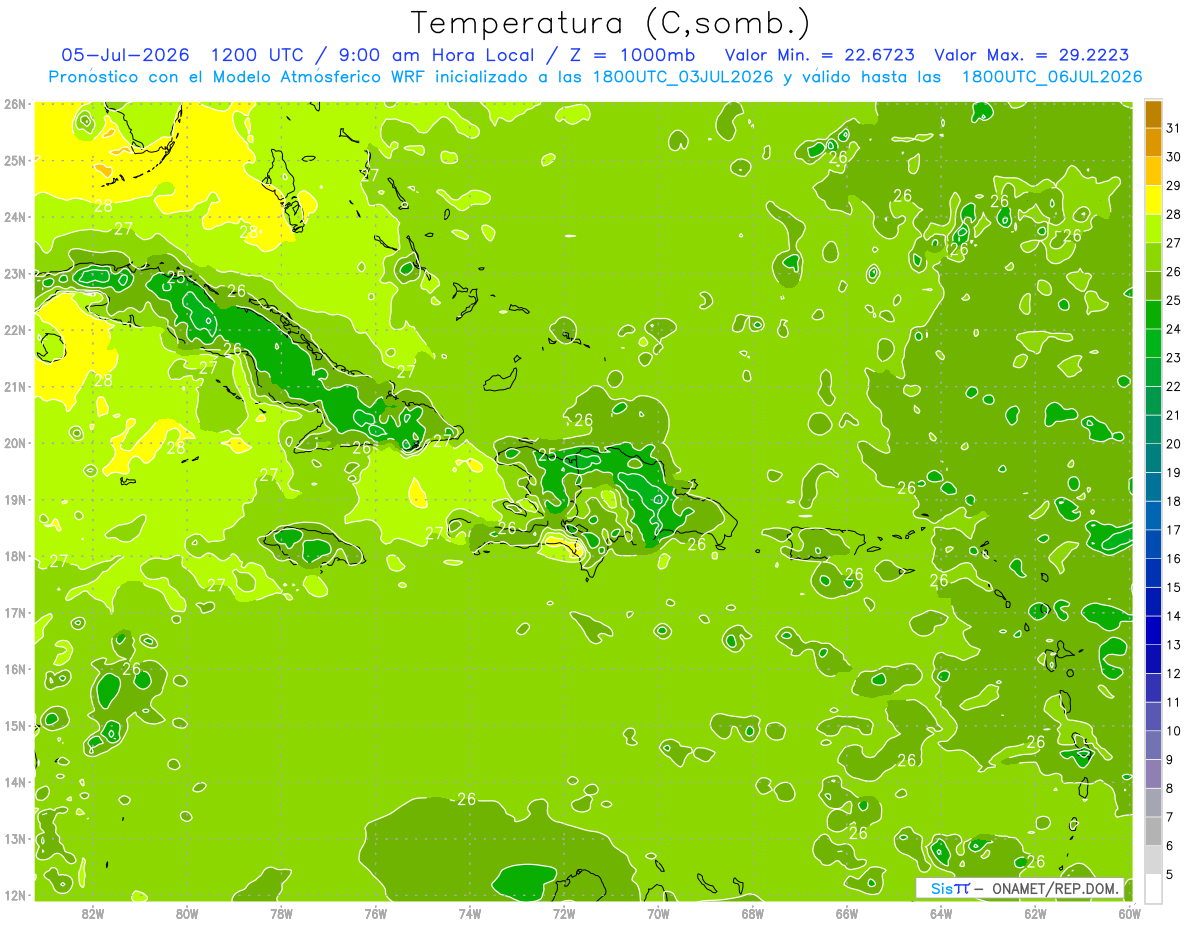Click the orange 30–31 color scale swatch

tap(1153, 142)
